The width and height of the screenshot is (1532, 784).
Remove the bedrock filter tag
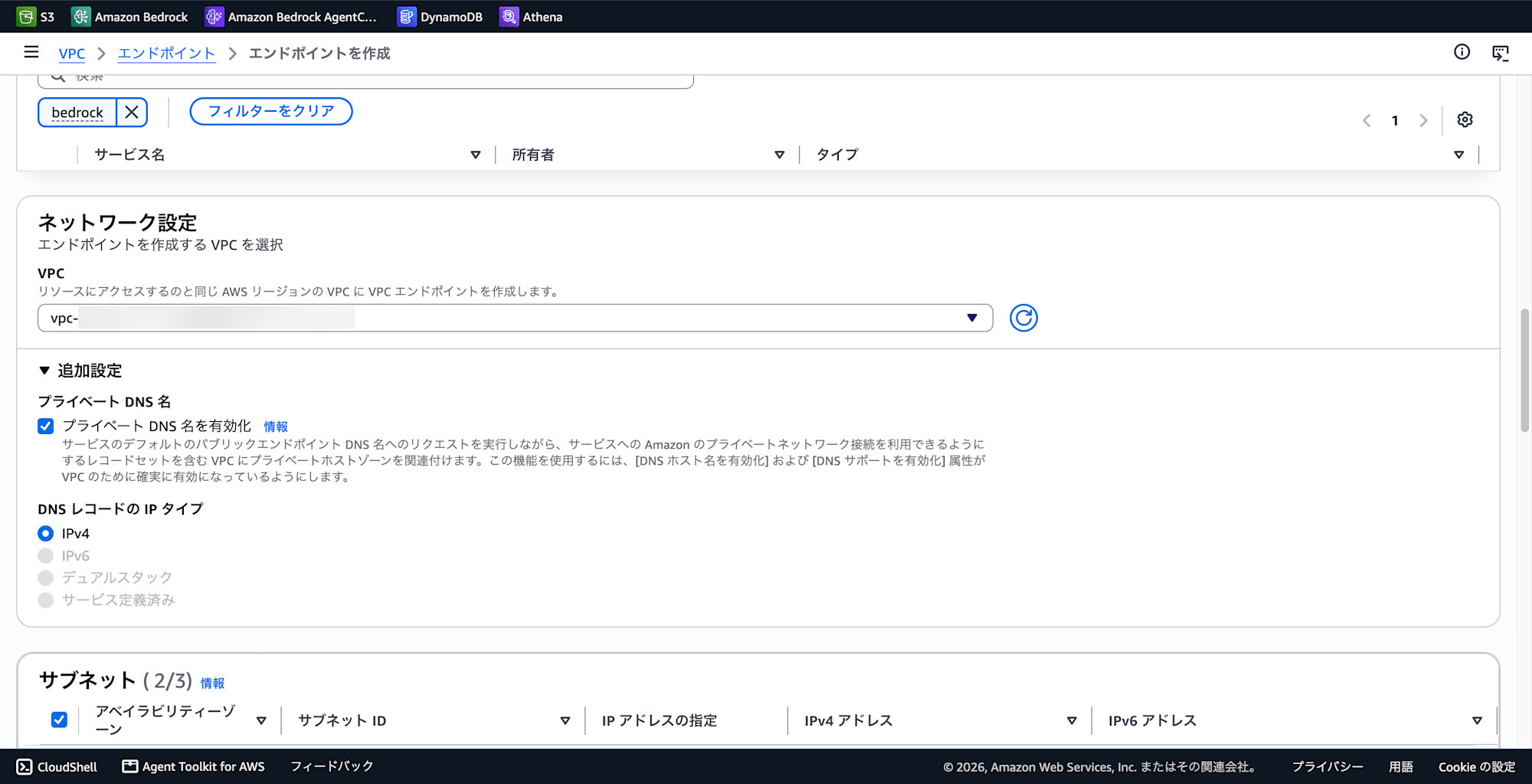coord(132,113)
